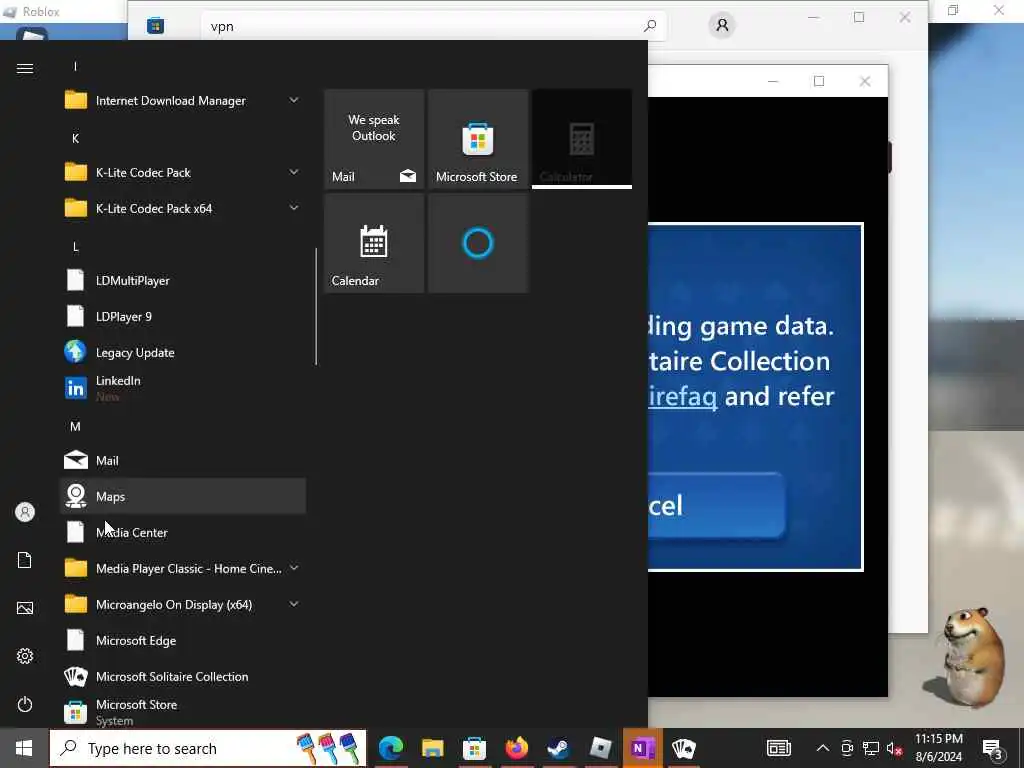Click the letter M group header
Image resolution: width=1024 pixels, height=768 pixels.
(75, 426)
